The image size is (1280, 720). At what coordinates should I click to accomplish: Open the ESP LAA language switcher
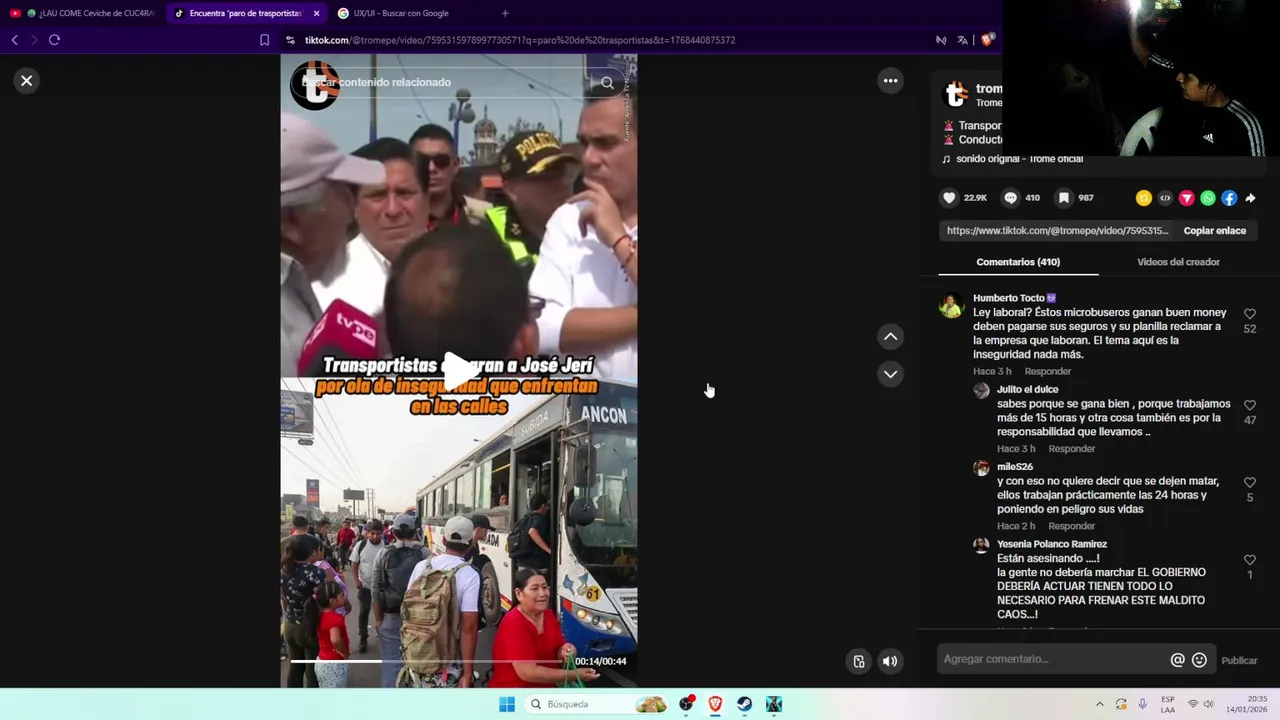pyautogui.click(x=1167, y=704)
